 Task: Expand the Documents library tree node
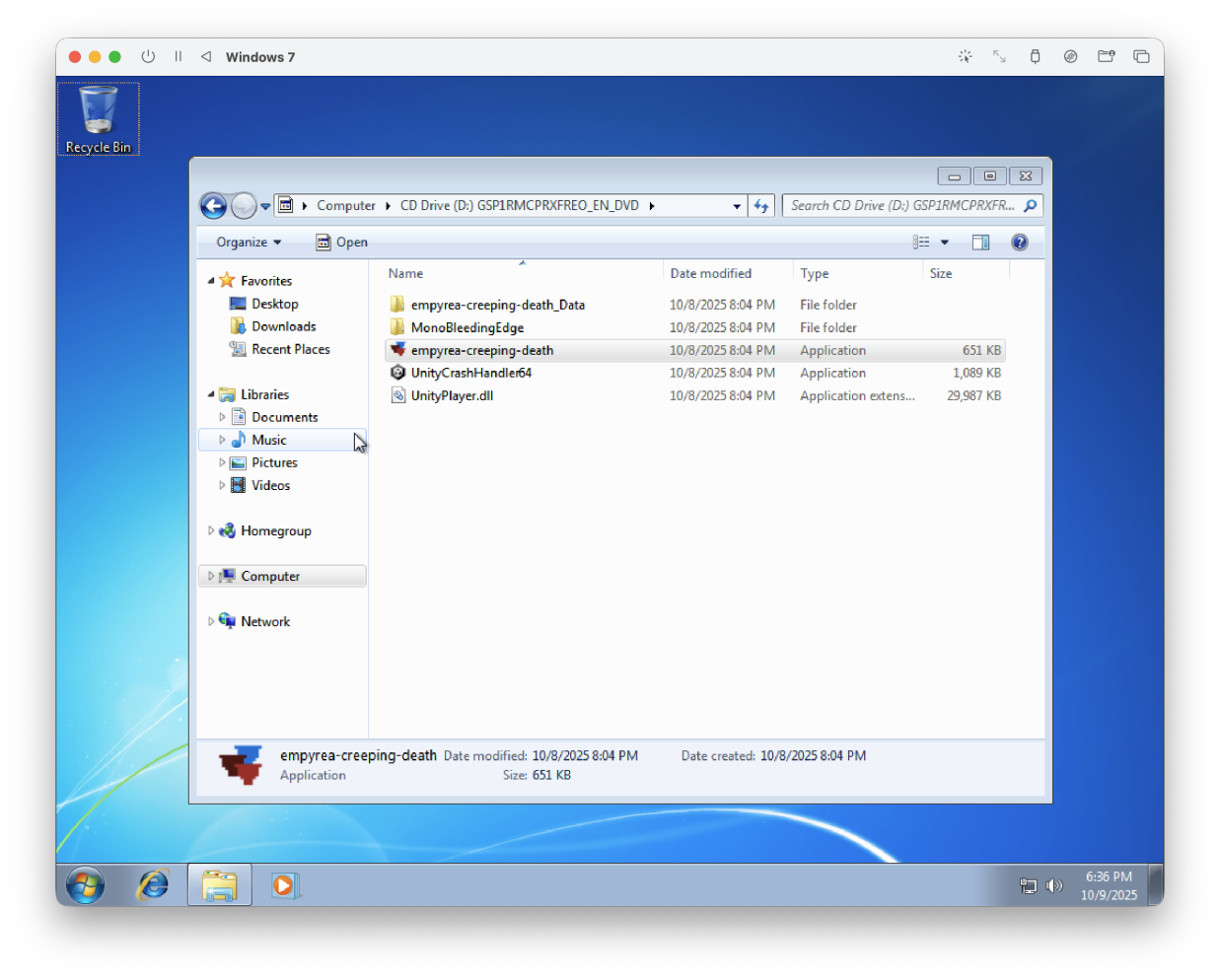point(222,417)
